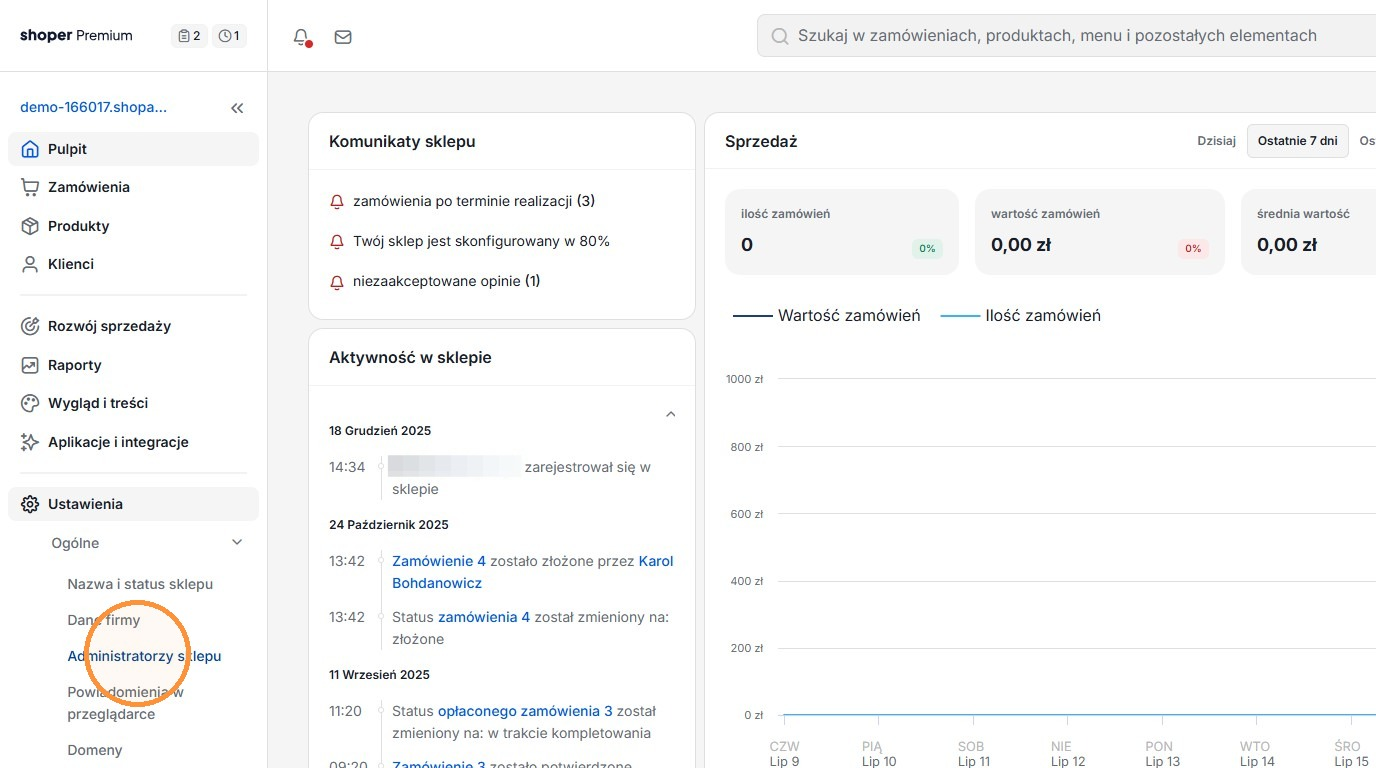The height and width of the screenshot is (768, 1376).
Task: Click the średnia wartość stat card
Action: pos(1308,231)
